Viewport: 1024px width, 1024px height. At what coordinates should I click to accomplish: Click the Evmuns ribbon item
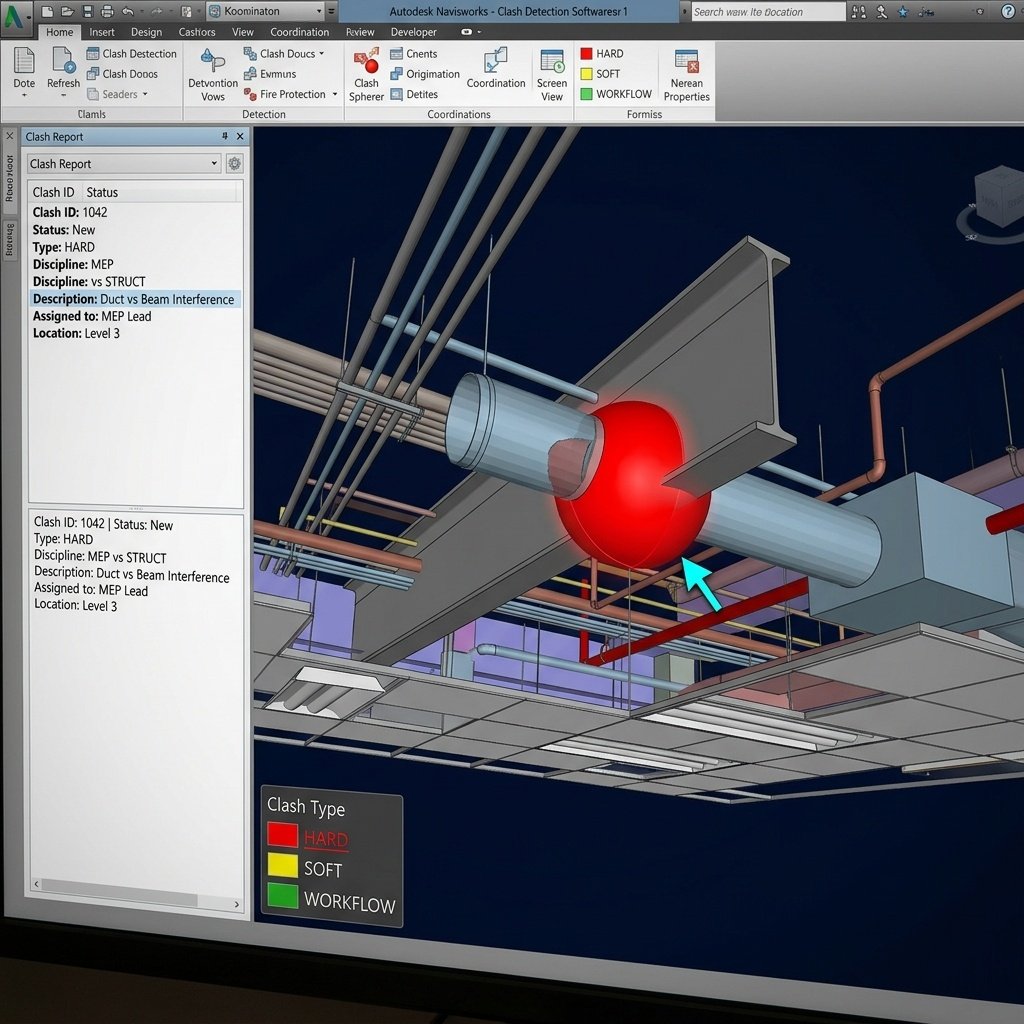(270, 74)
